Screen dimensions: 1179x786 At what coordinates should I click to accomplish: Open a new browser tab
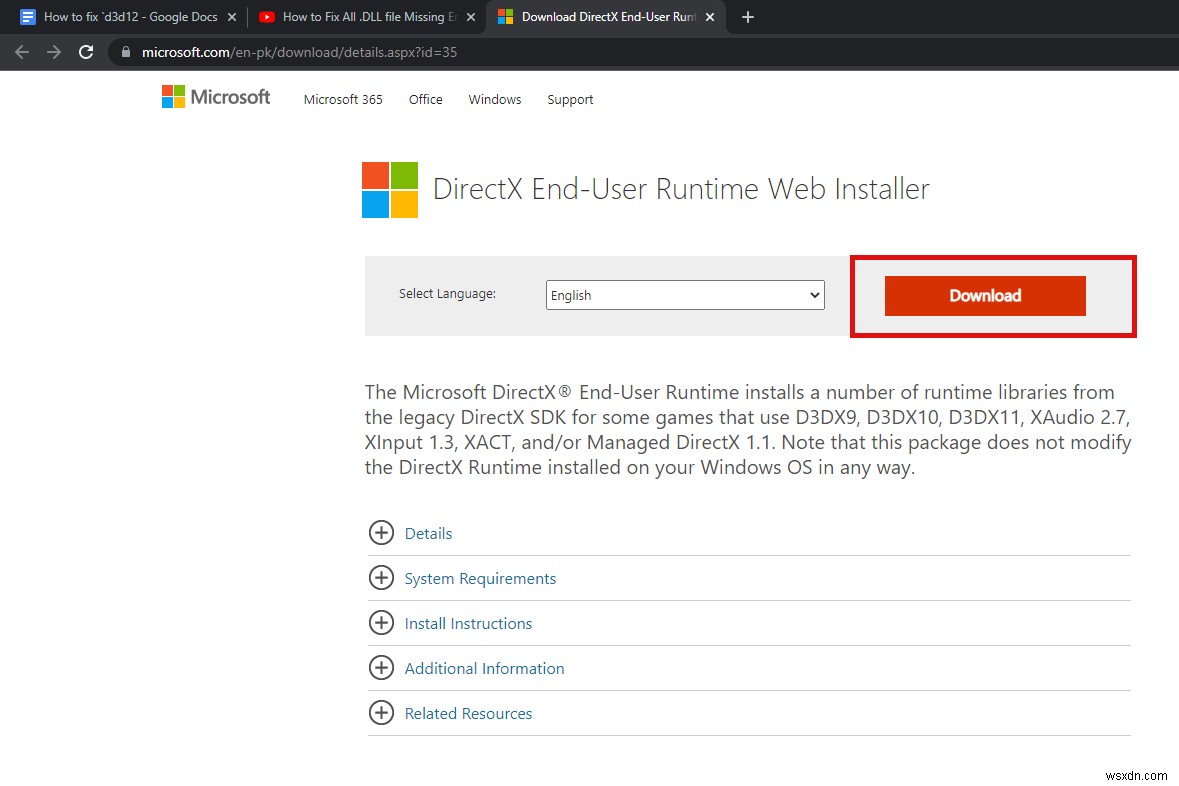pyautogui.click(x=746, y=17)
